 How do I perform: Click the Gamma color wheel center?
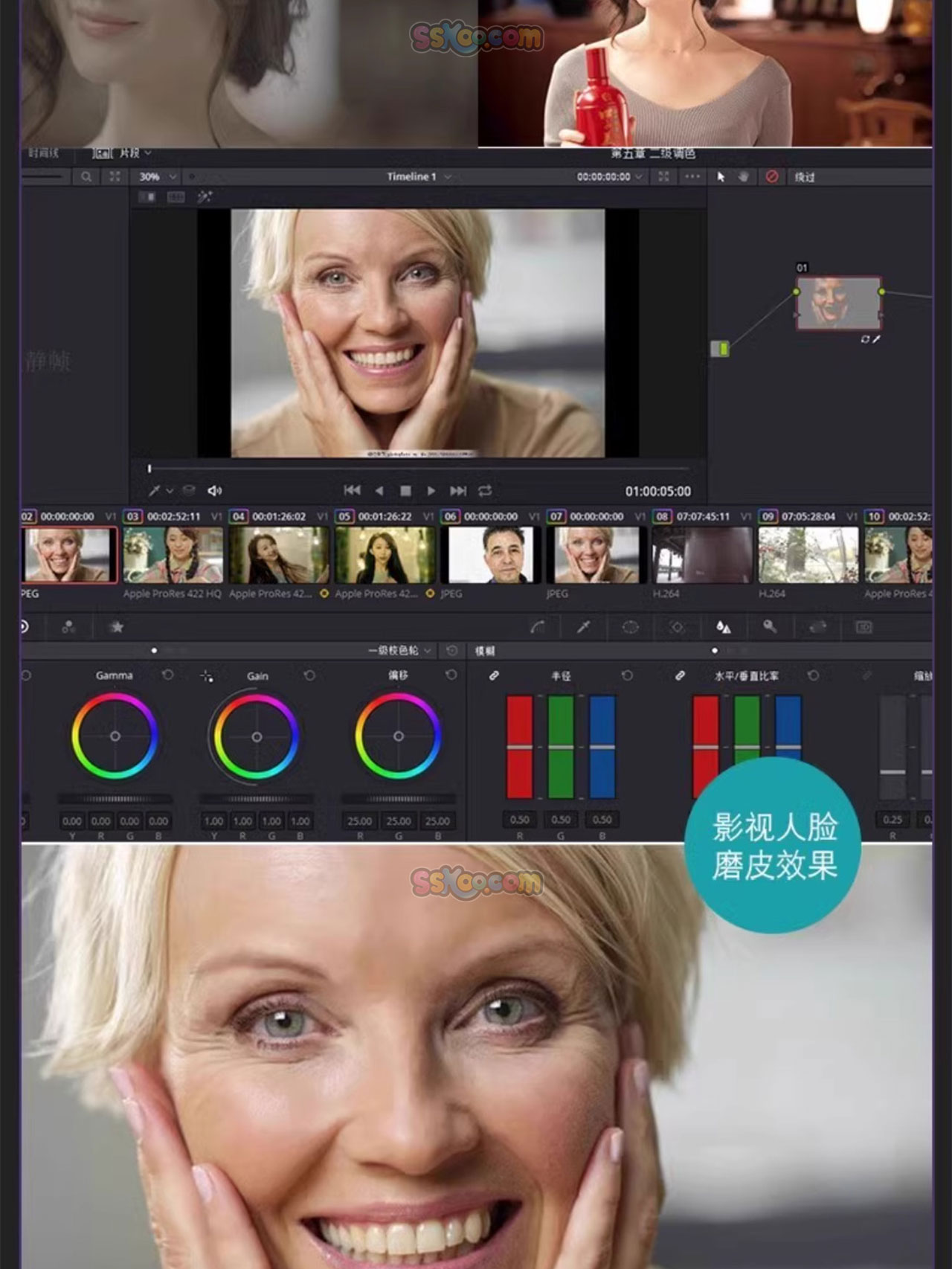coord(115,736)
